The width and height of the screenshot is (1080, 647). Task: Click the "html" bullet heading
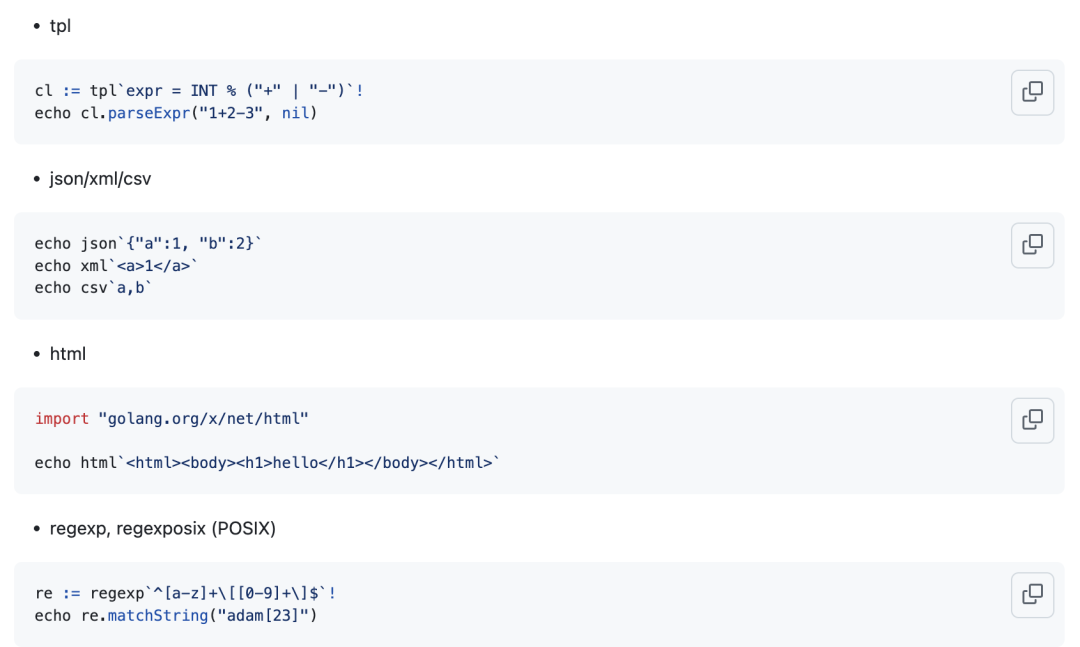[x=67, y=354]
